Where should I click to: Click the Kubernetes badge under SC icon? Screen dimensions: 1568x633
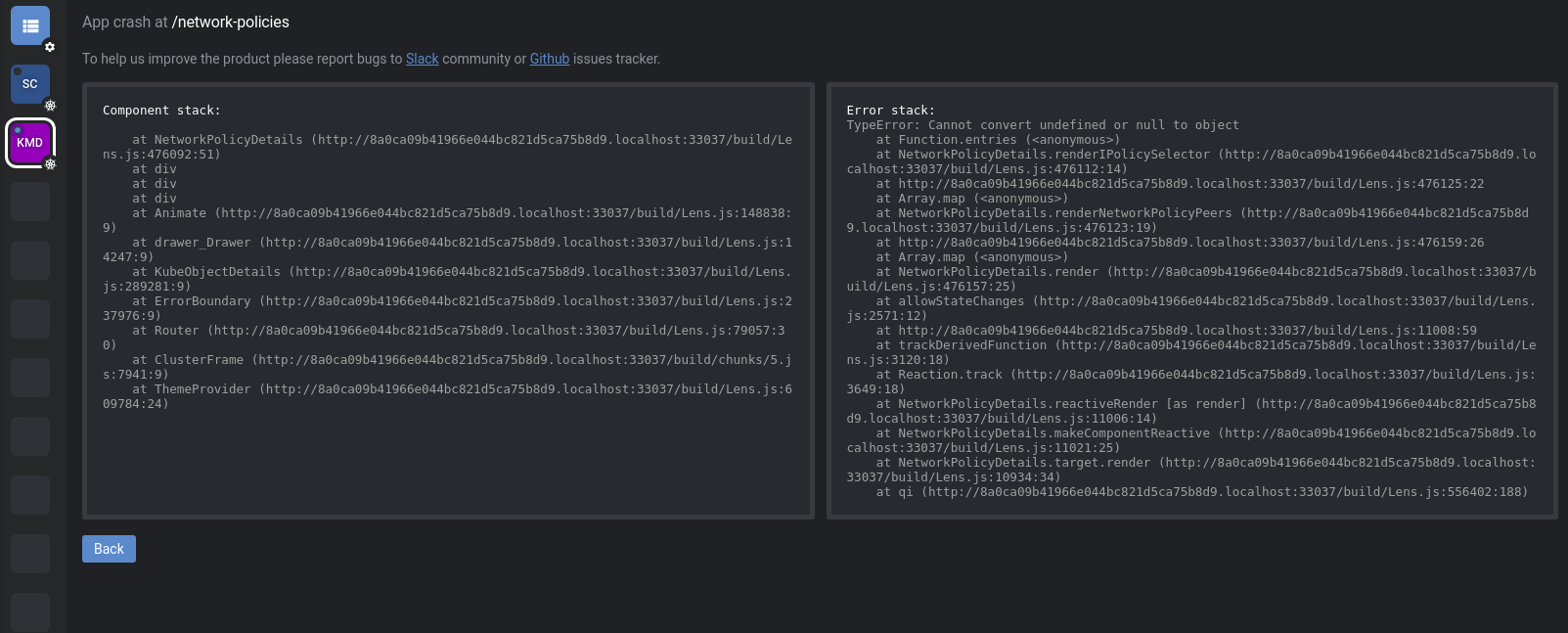pyautogui.click(x=50, y=106)
